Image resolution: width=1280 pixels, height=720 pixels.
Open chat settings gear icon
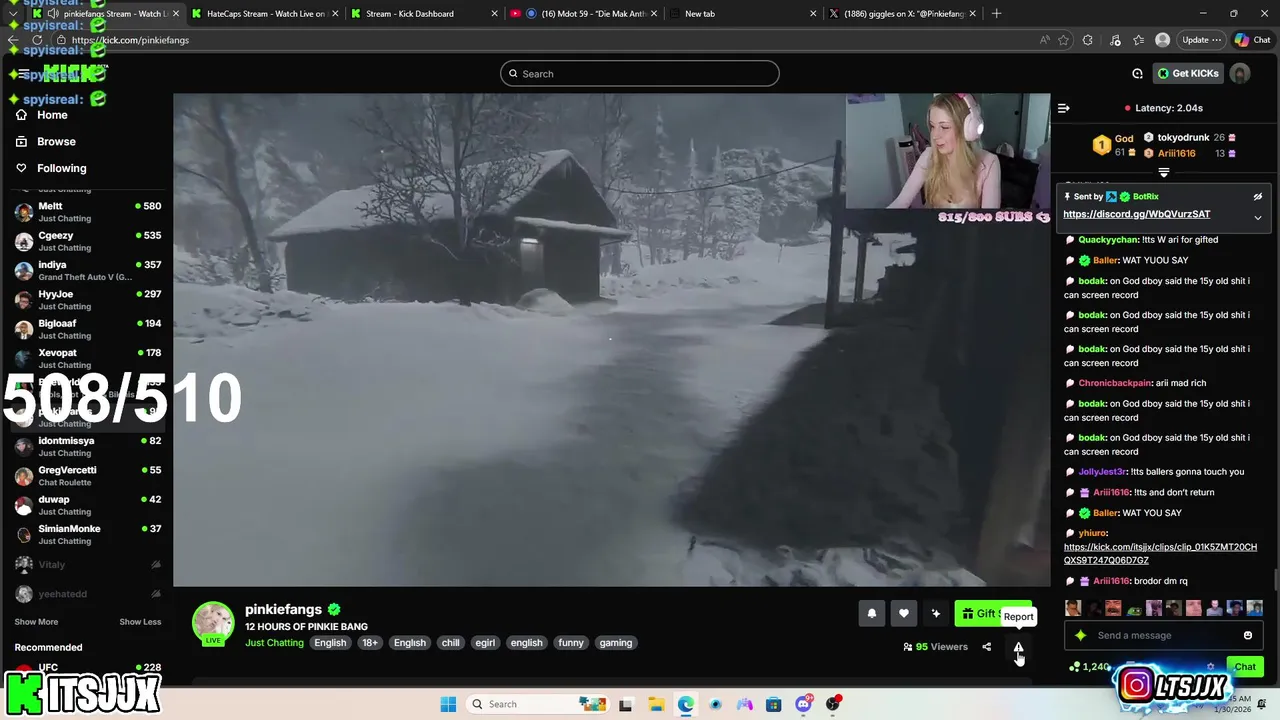(x=1210, y=667)
